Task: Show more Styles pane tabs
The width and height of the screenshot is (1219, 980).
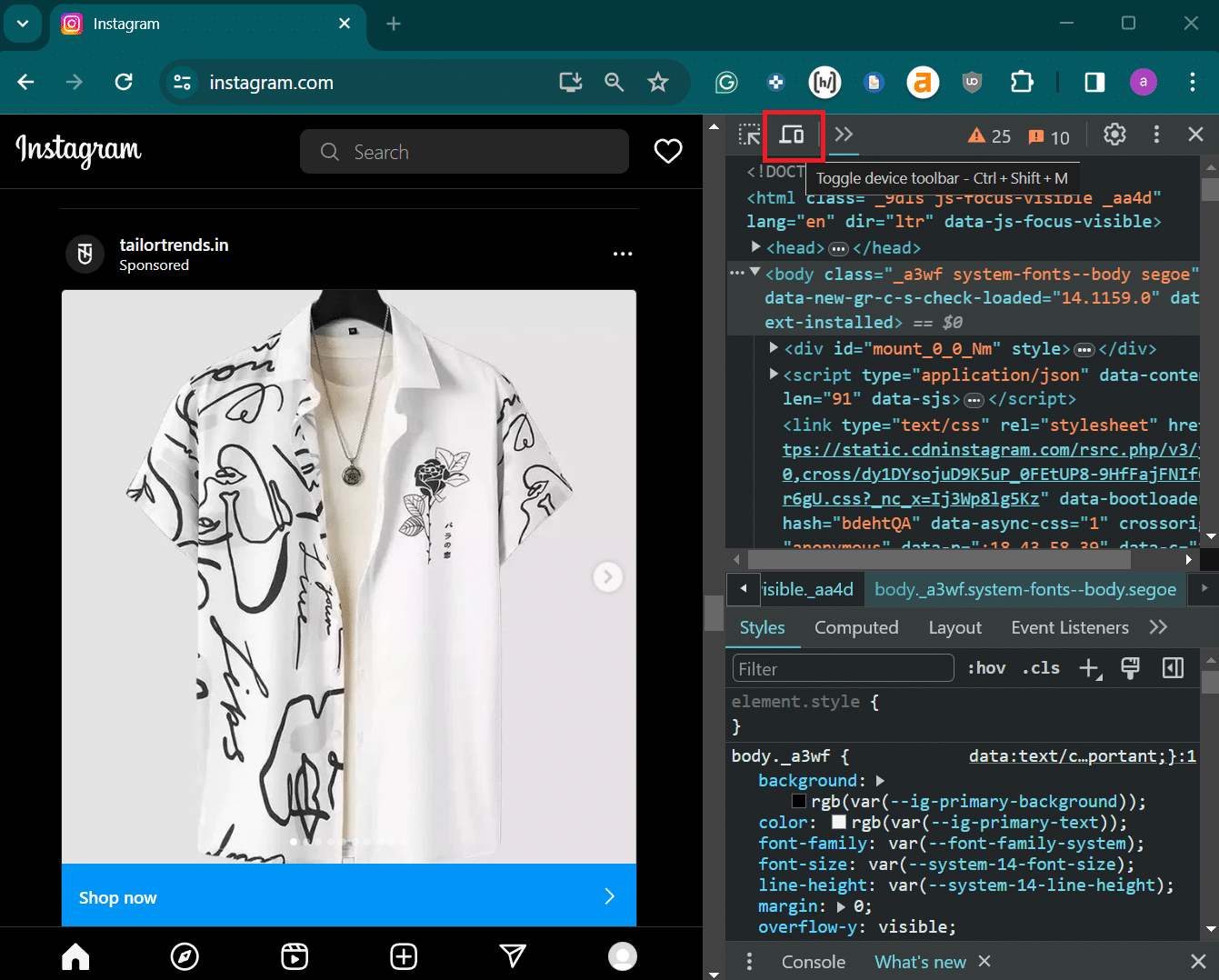Action: (1158, 627)
